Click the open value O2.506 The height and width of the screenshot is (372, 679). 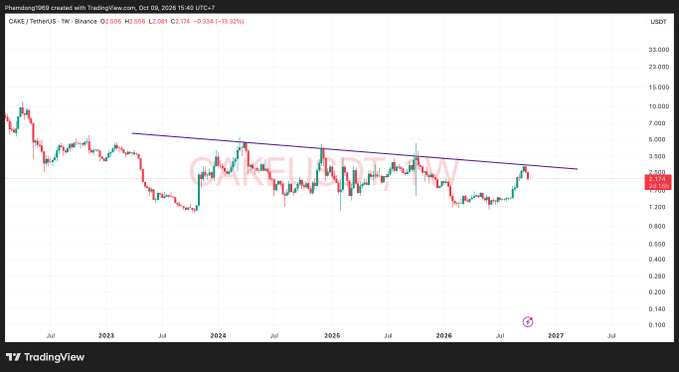pyautogui.click(x=111, y=21)
